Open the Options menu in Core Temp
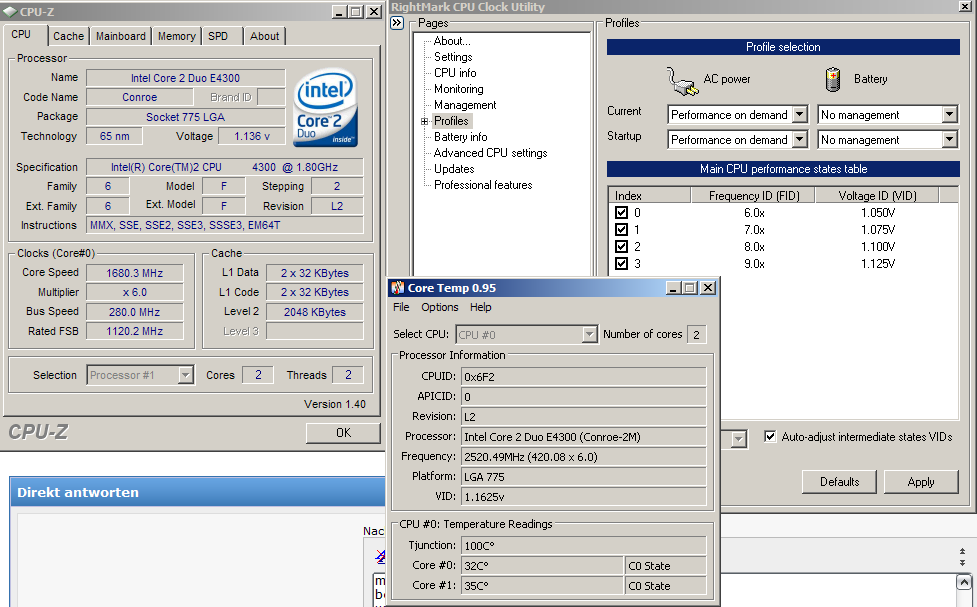 tap(439, 307)
